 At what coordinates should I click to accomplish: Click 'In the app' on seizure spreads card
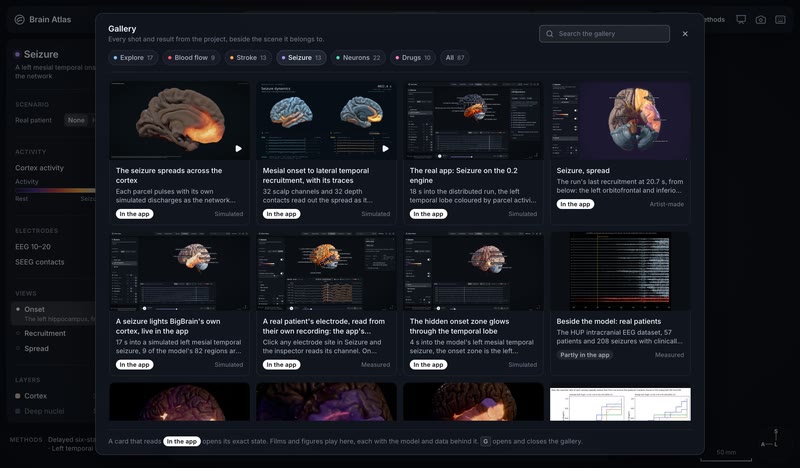click(134, 214)
